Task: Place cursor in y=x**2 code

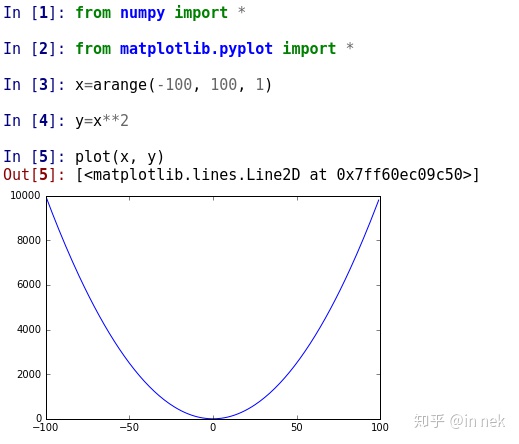Action: [x=102, y=121]
